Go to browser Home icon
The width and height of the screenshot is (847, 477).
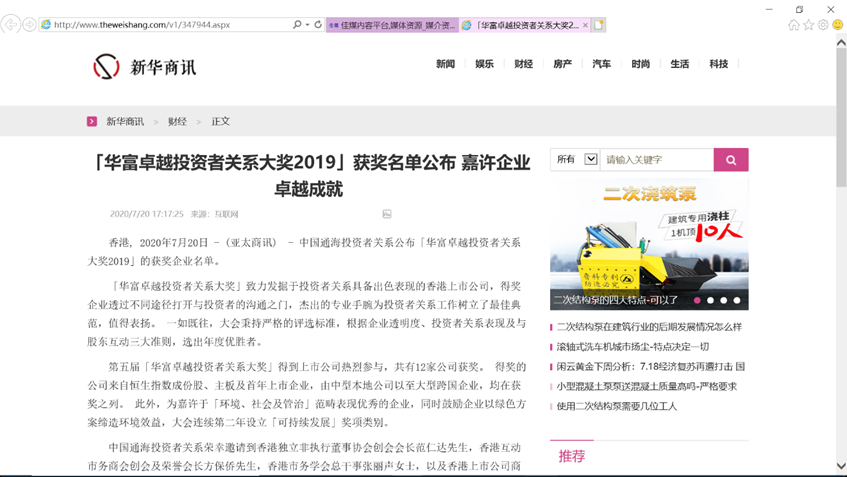[x=794, y=25]
